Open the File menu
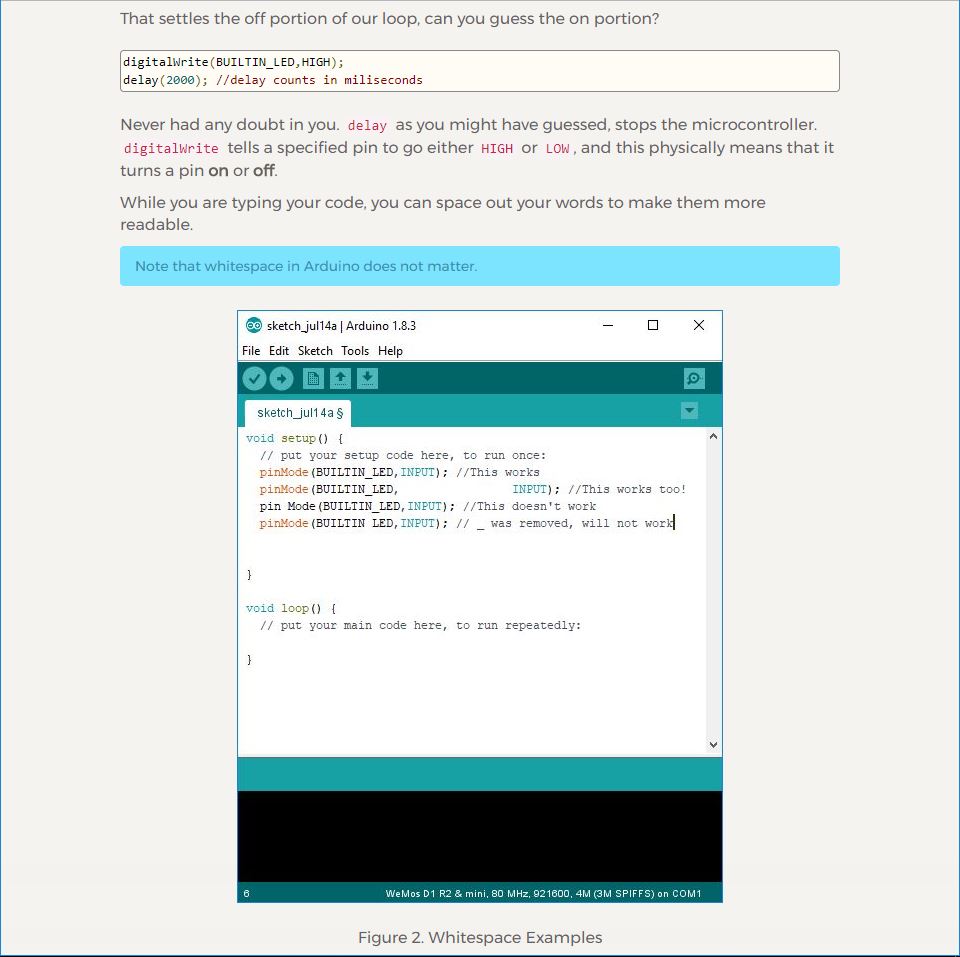 tap(251, 351)
